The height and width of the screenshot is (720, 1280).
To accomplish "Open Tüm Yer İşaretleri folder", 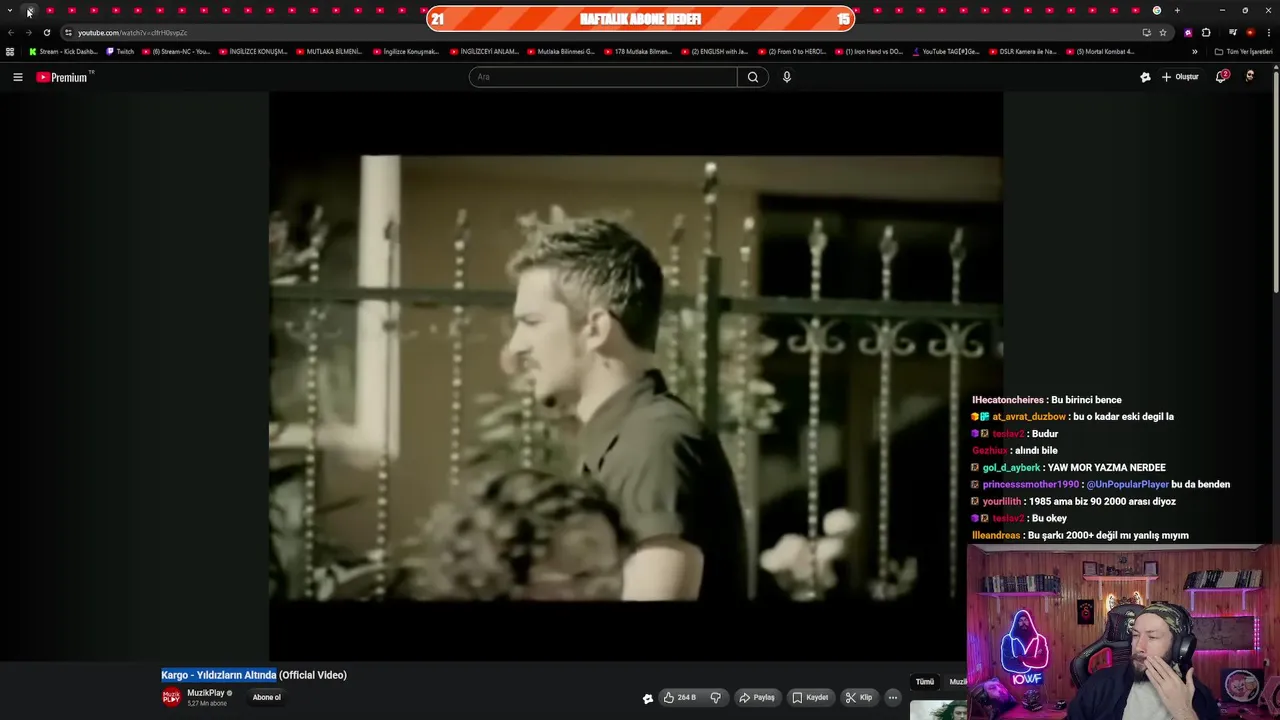I will pyautogui.click(x=1243, y=51).
